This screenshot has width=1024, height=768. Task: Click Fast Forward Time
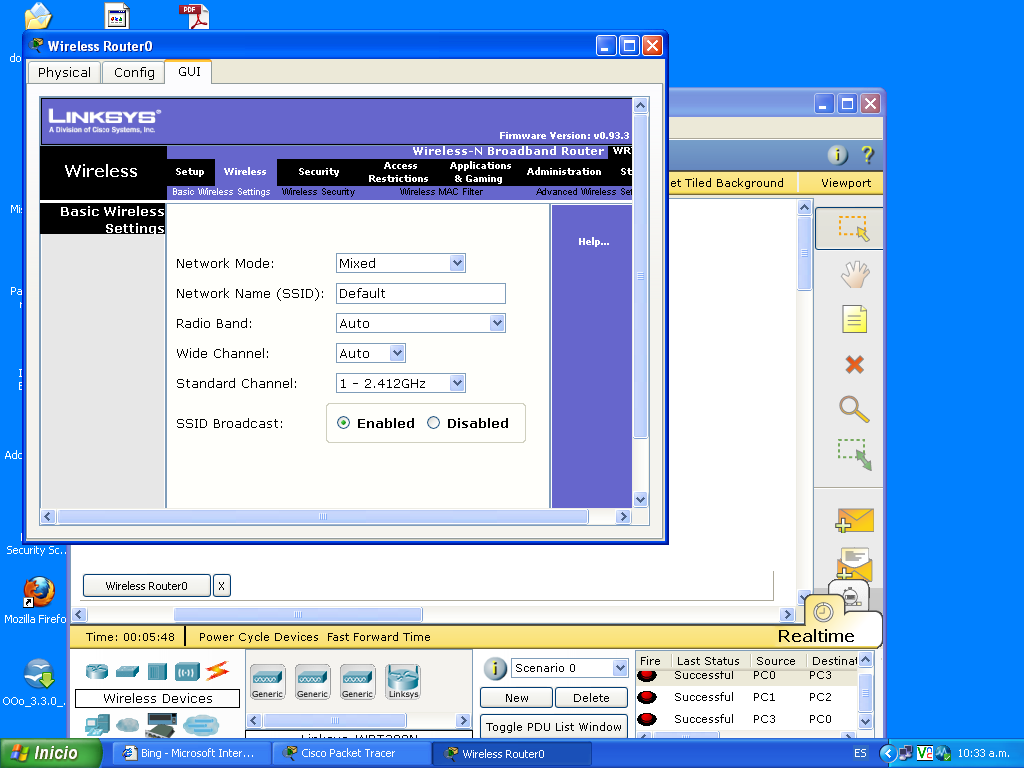coord(379,637)
